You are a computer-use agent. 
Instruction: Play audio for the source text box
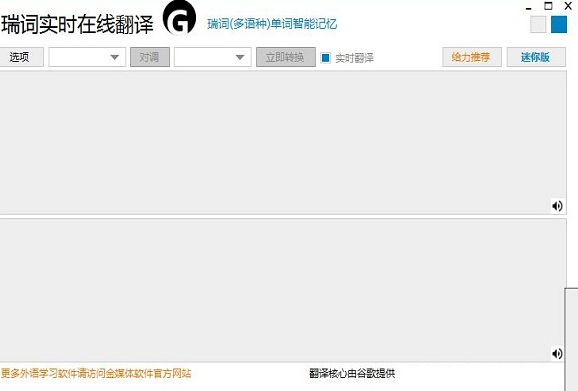(x=557, y=206)
